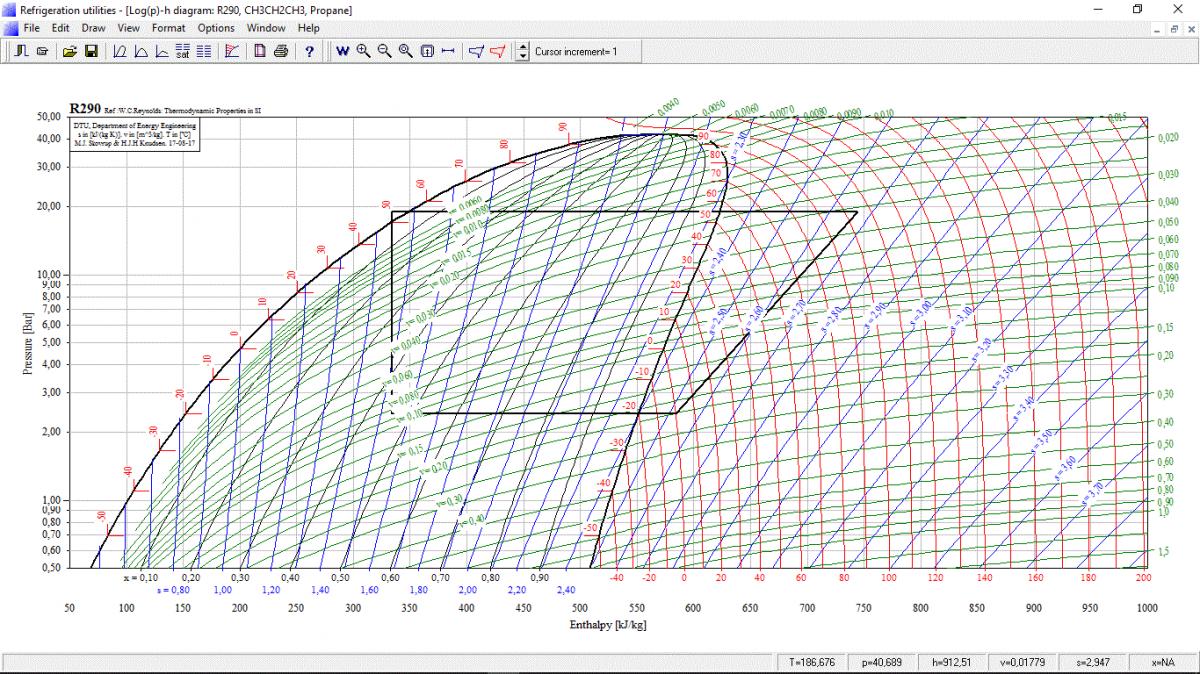This screenshot has height=674, width=1200.
Task: Open the Window menu
Action: point(266,28)
